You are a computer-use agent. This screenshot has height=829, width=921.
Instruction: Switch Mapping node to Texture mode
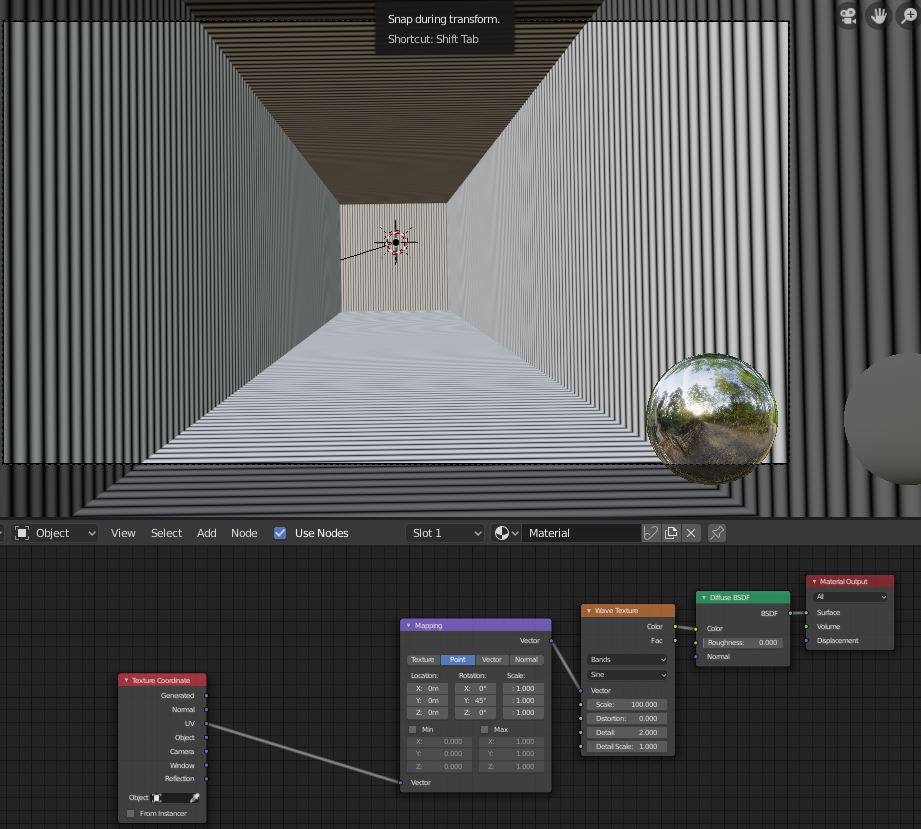(421, 659)
